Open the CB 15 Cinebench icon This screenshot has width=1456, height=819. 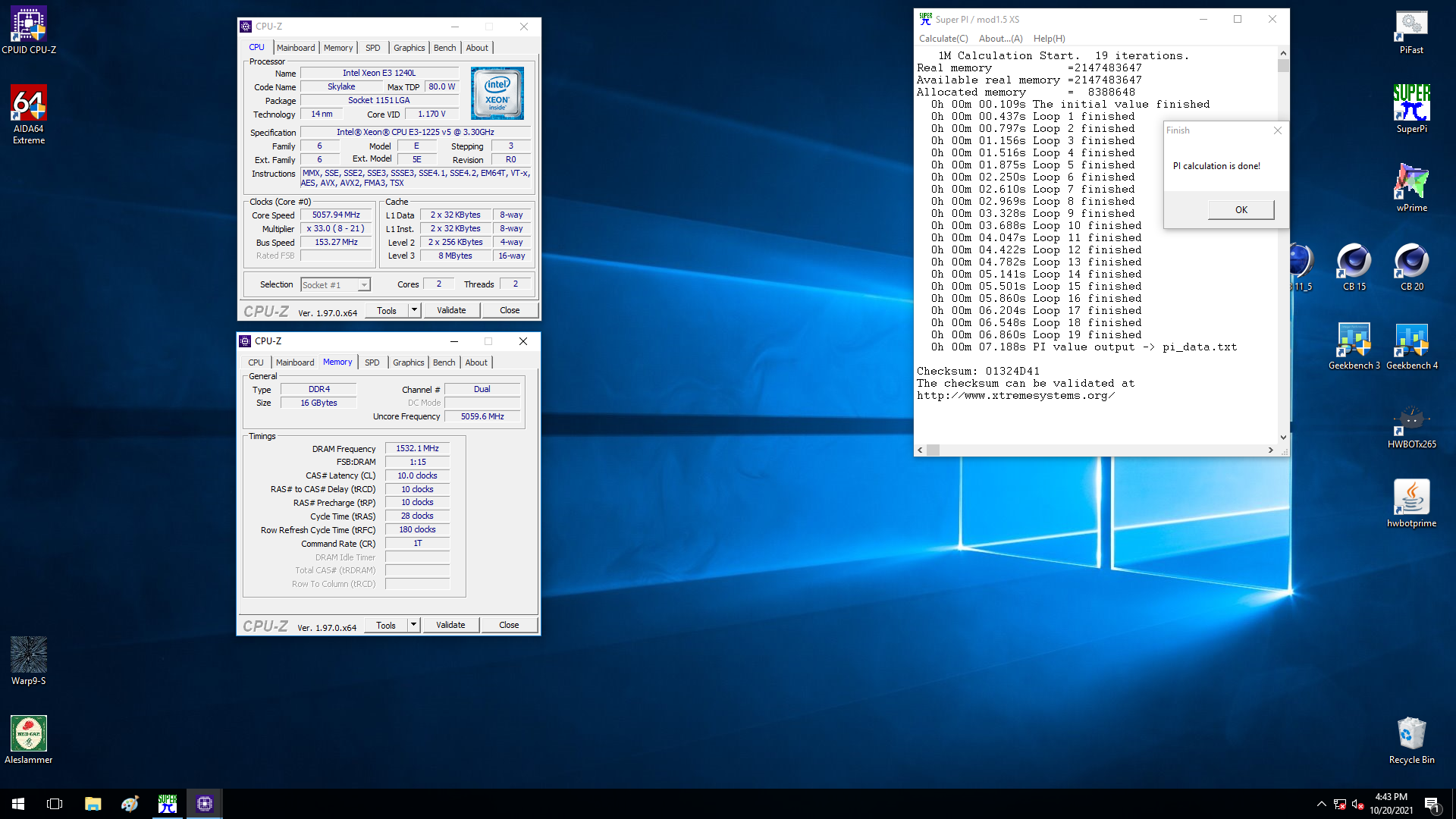coord(1354,267)
